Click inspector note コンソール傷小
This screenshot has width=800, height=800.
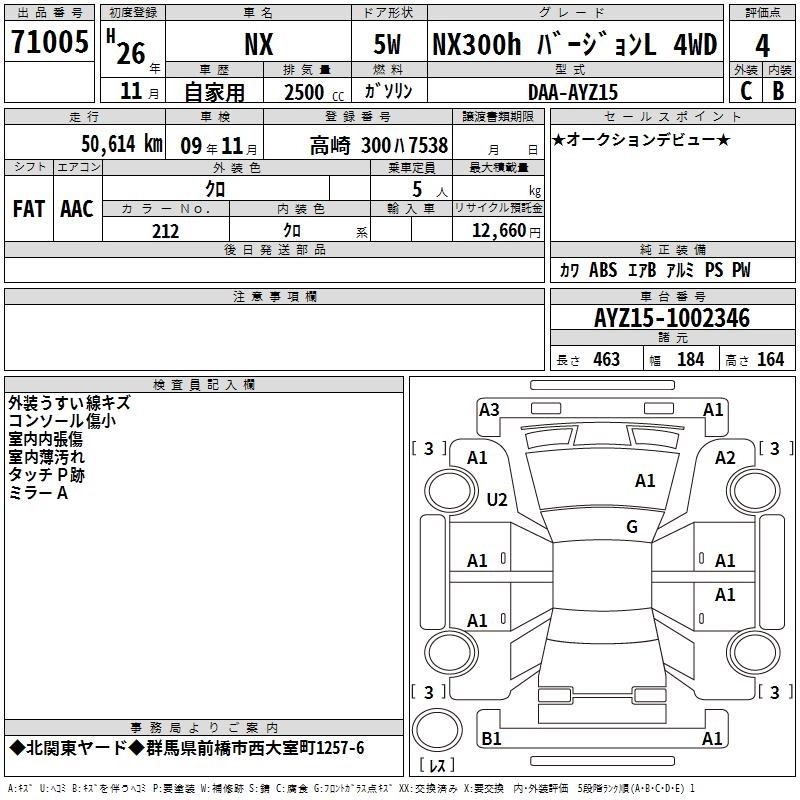pos(62,421)
